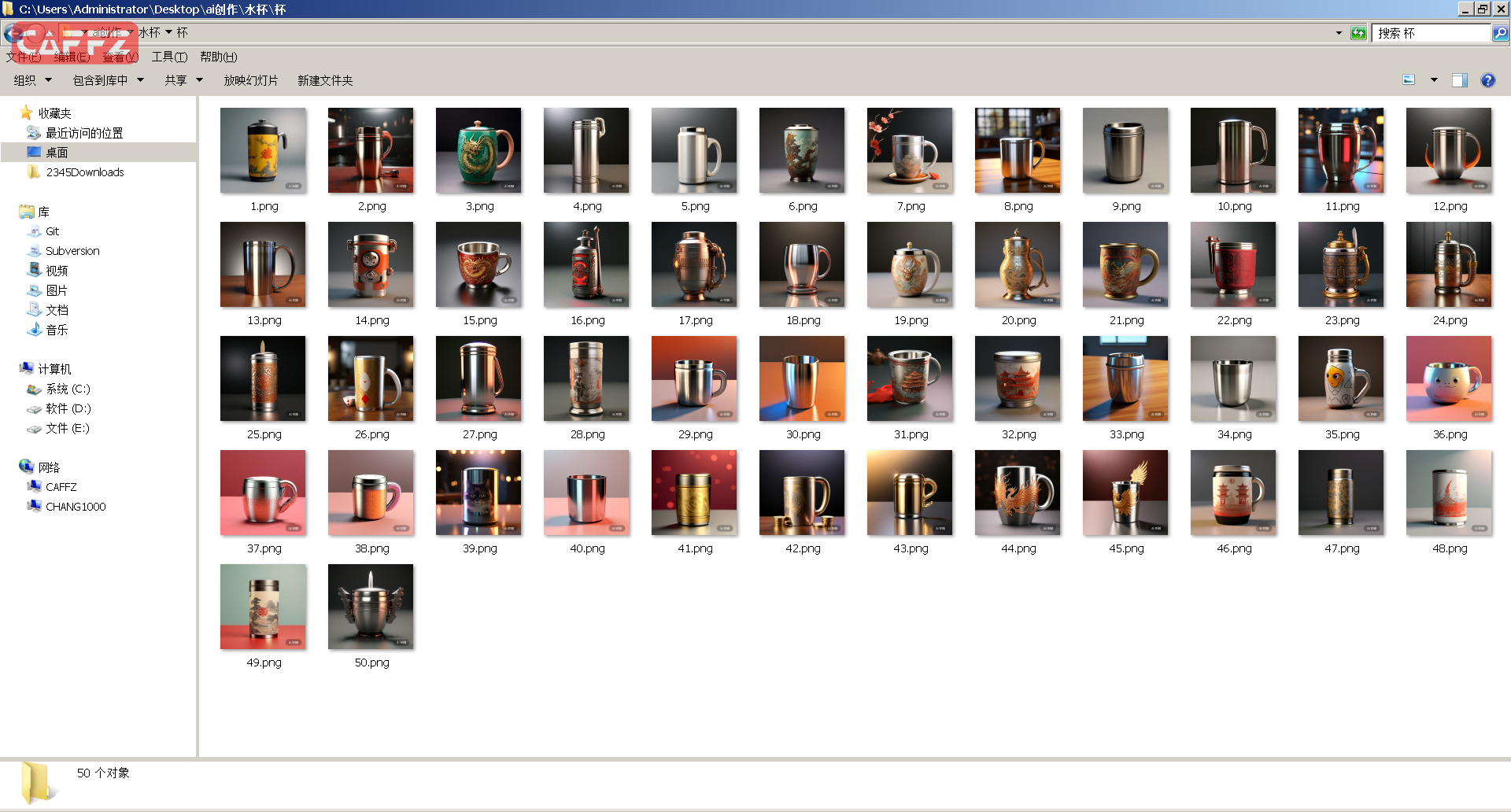Image resolution: width=1511 pixels, height=812 pixels.
Task: Expand the view options dropdown arrow
Action: coord(1434,80)
